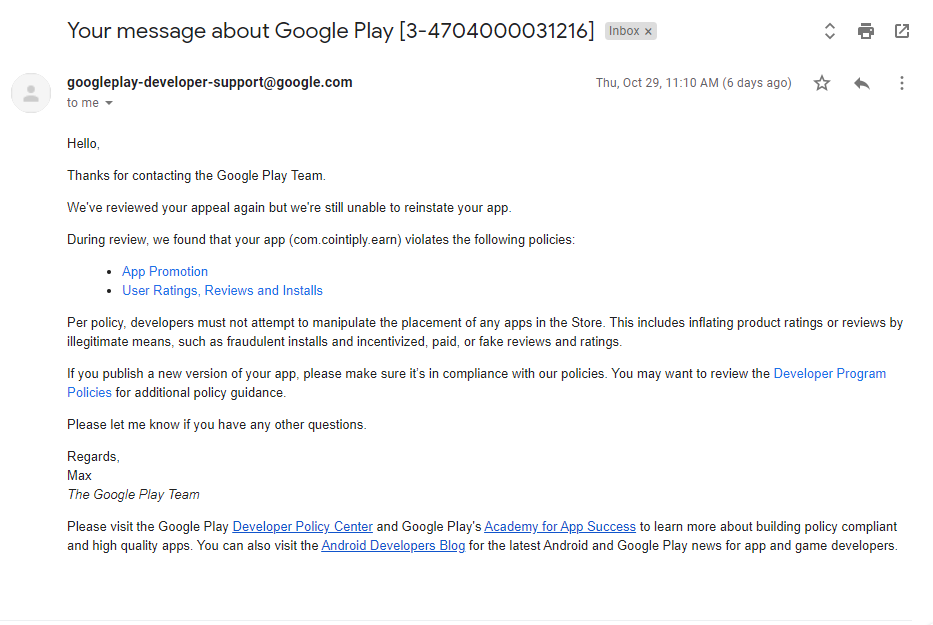This screenshot has height=625, width=933.
Task: Expand or collapse all messages arrows
Action: point(829,31)
